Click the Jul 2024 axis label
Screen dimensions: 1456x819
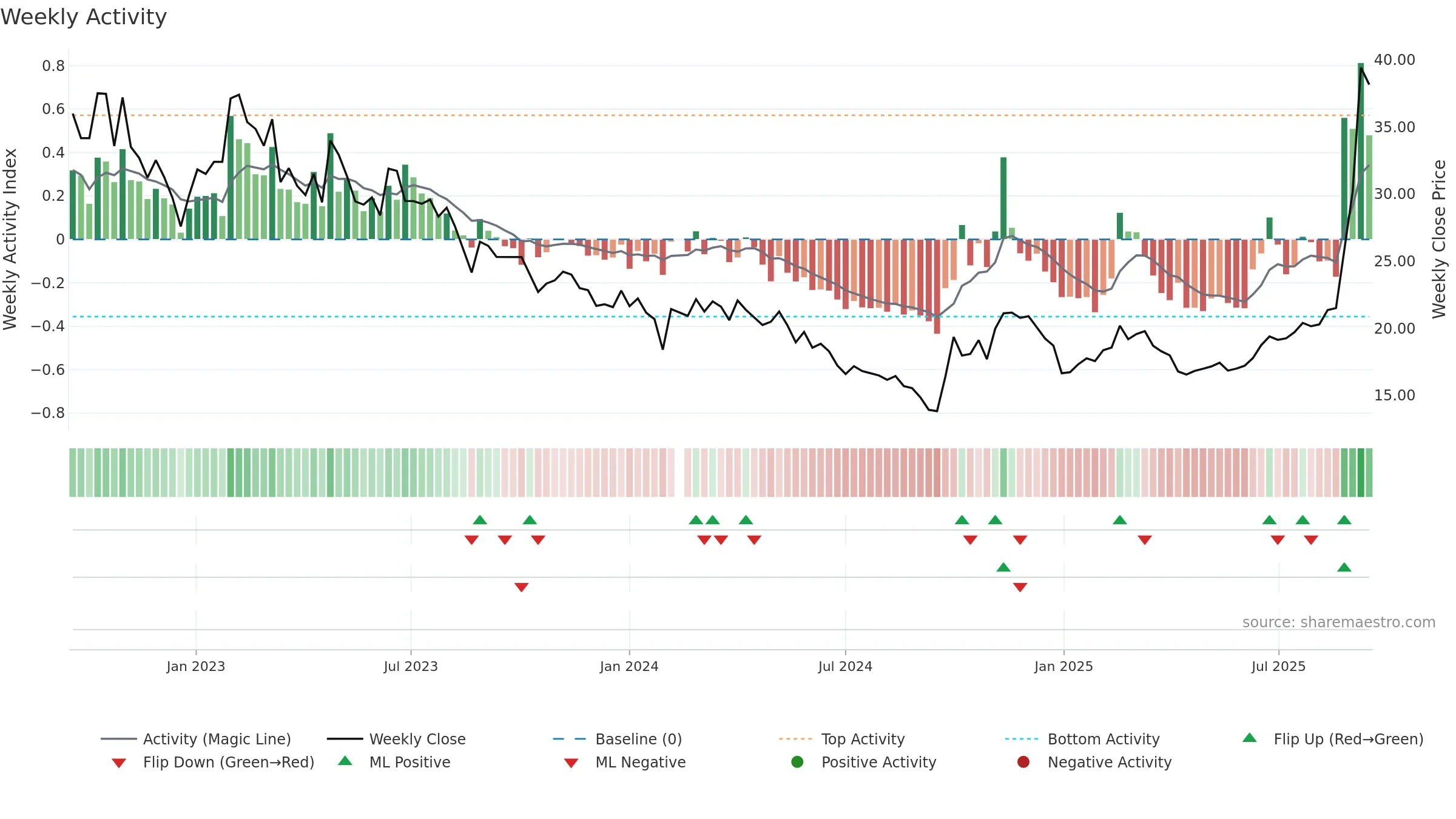point(845,667)
